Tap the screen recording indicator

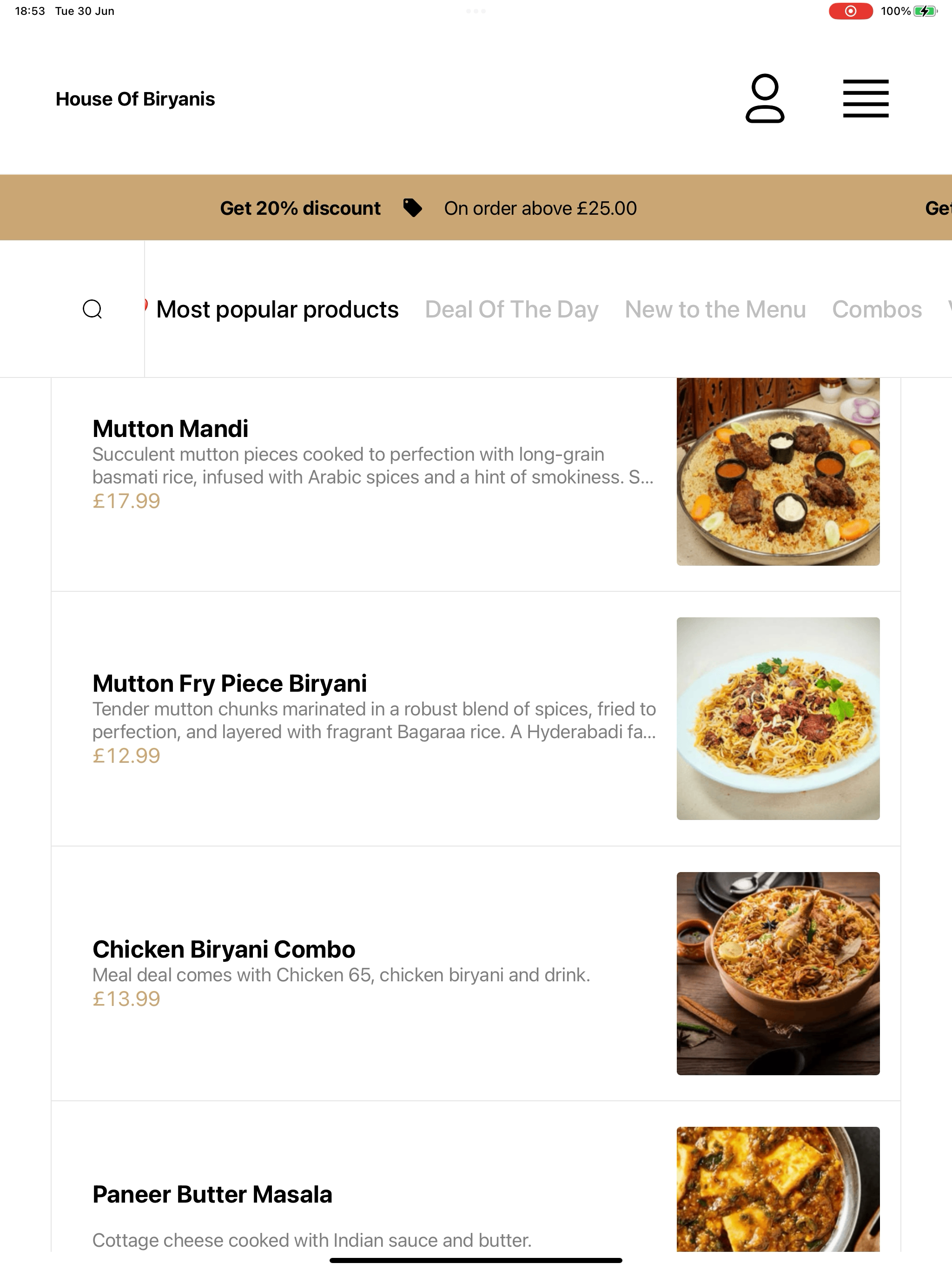850,11
